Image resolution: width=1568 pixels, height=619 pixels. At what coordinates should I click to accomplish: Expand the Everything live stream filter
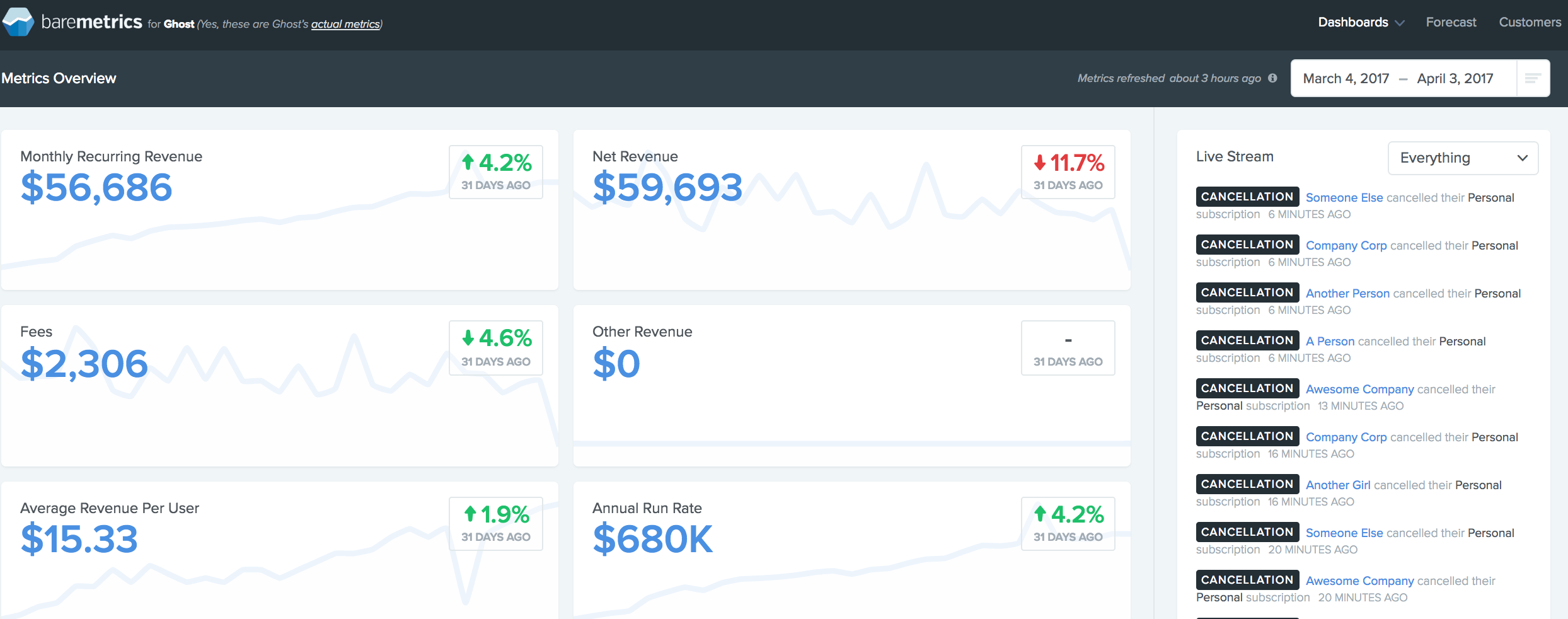tap(1463, 158)
